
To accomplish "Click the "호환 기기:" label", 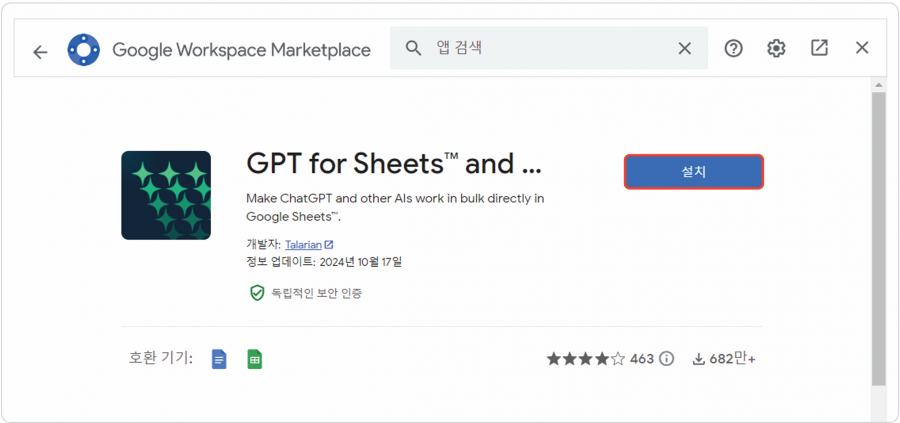I will (x=161, y=359).
